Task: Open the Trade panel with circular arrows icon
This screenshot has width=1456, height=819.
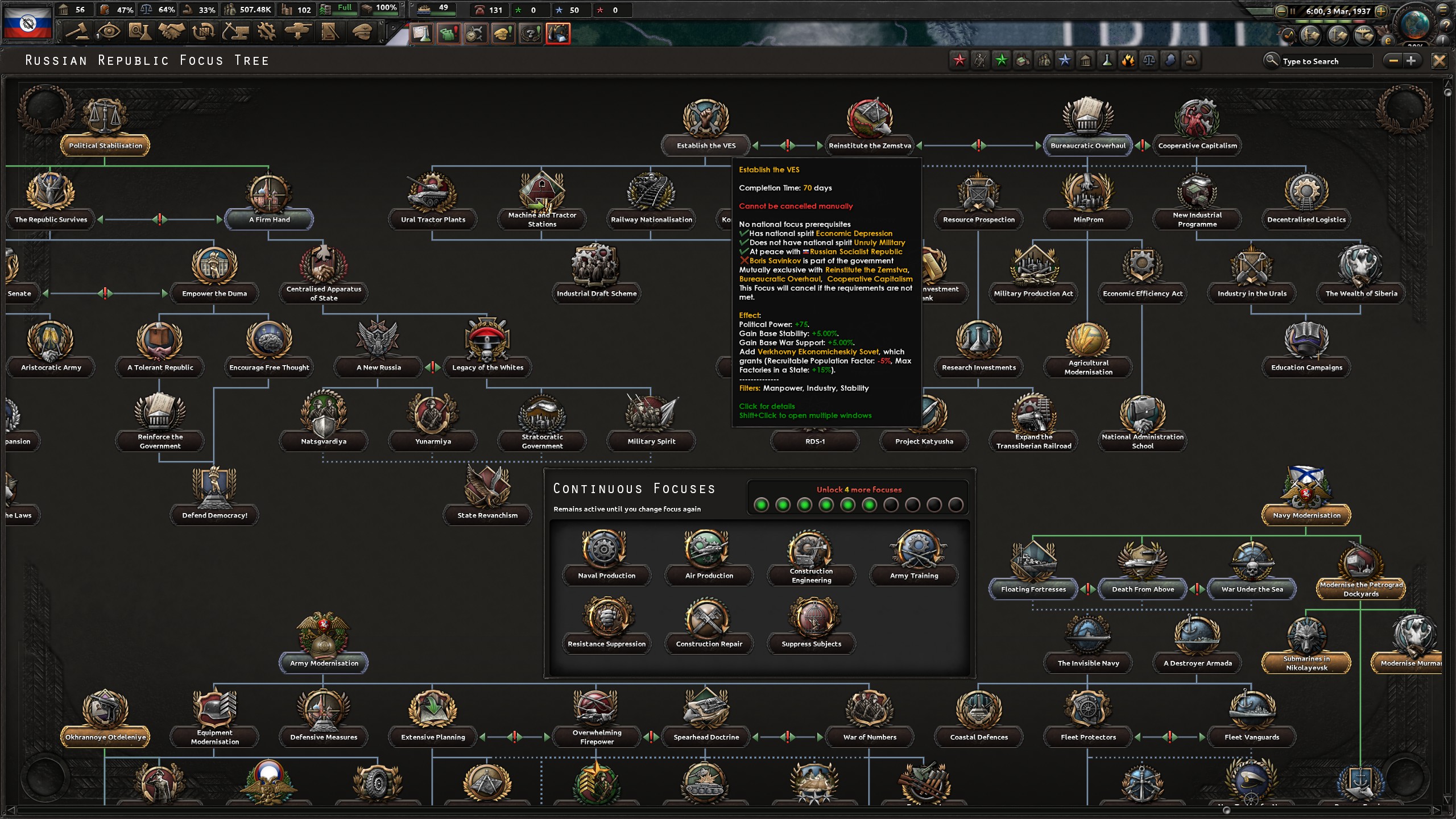Action: click(204, 32)
